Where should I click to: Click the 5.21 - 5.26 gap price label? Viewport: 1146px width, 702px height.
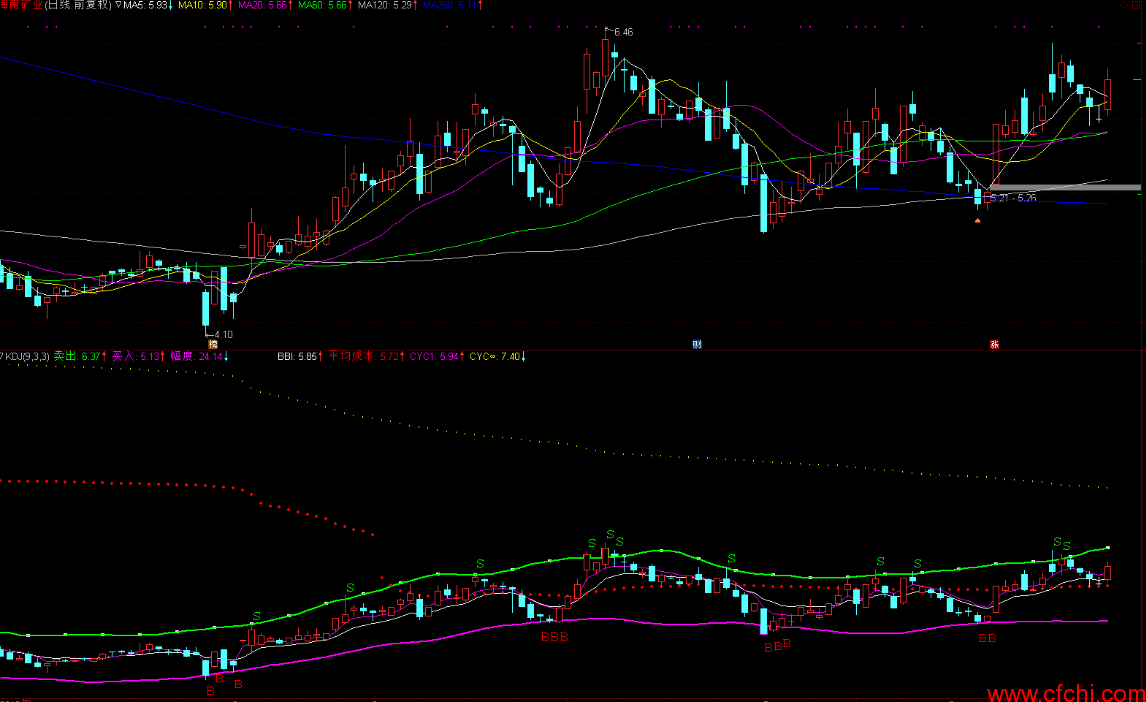[x=1013, y=198]
